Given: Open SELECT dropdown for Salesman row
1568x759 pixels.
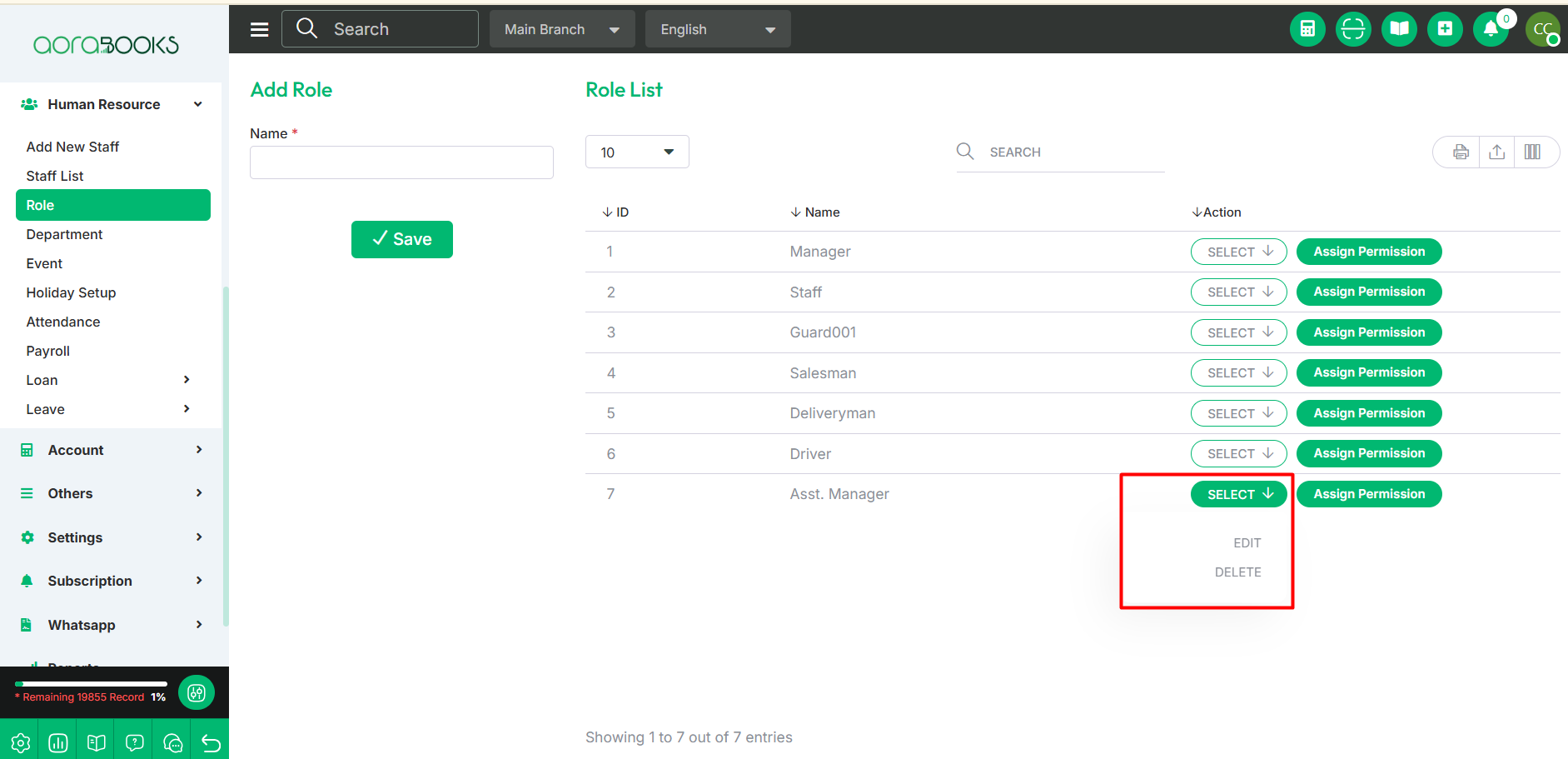Looking at the screenshot, I should pyautogui.click(x=1239, y=372).
